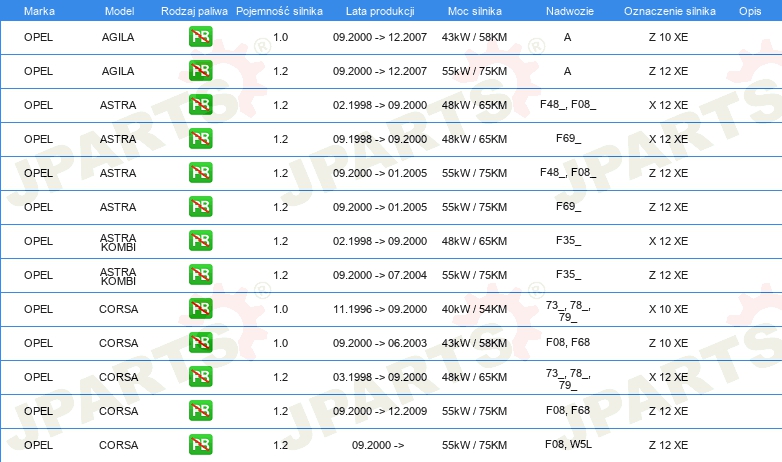This screenshot has width=782, height=462.
Task: Select 73_, 78_, 79_ in the CORSA 1.0 row
Action: (x=568, y=311)
